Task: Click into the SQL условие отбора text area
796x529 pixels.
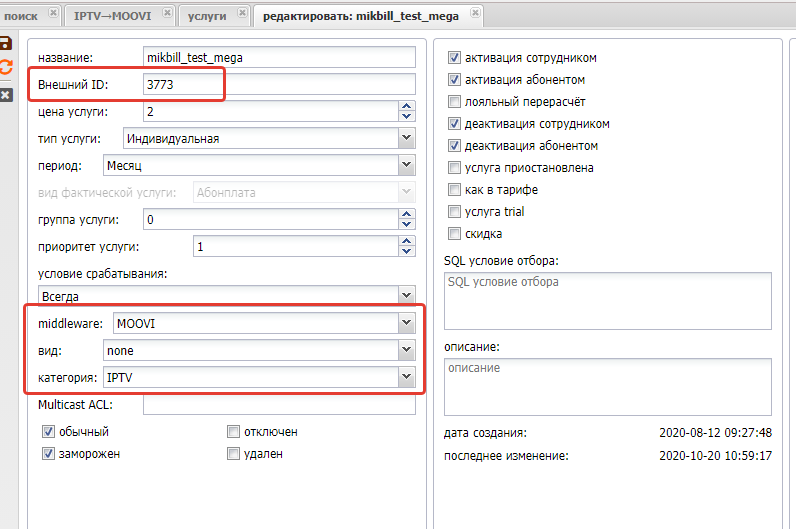Action: pos(607,300)
